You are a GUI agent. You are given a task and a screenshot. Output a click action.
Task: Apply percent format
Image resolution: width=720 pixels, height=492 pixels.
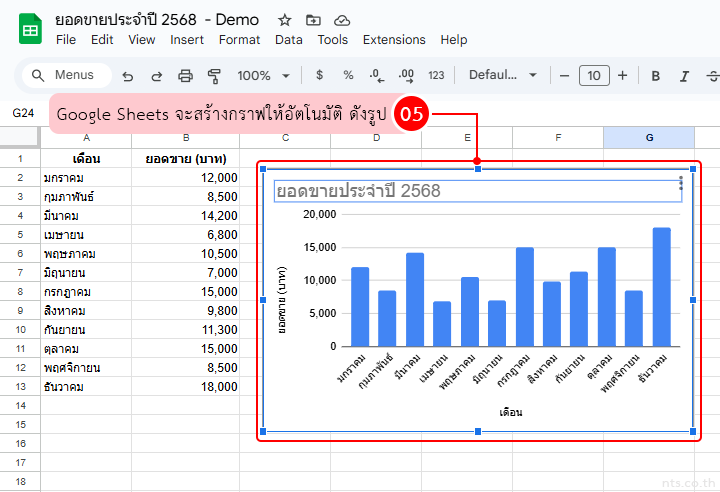pyautogui.click(x=348, y=75)
